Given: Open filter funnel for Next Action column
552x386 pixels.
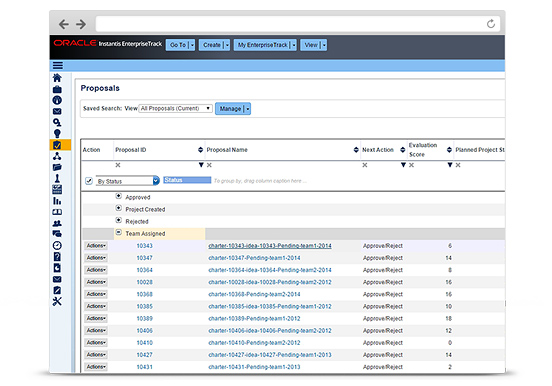Looking at the screenshot, I should (403, 165).
